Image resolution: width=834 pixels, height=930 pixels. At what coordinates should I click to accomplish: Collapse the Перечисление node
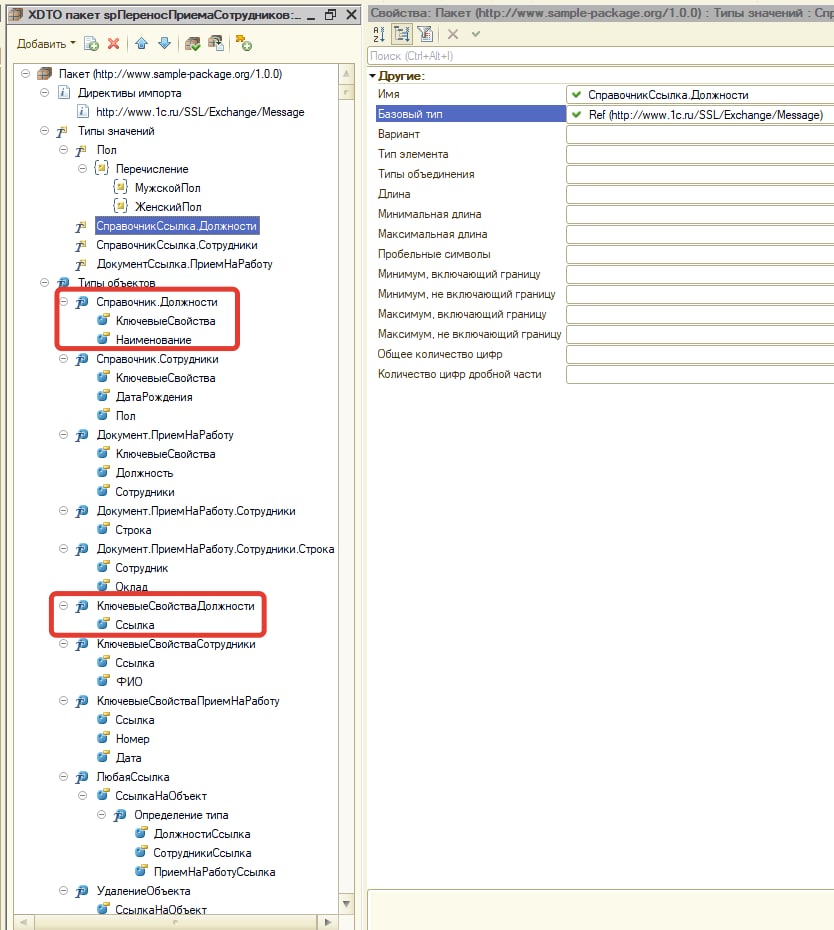tap(82, 168)
